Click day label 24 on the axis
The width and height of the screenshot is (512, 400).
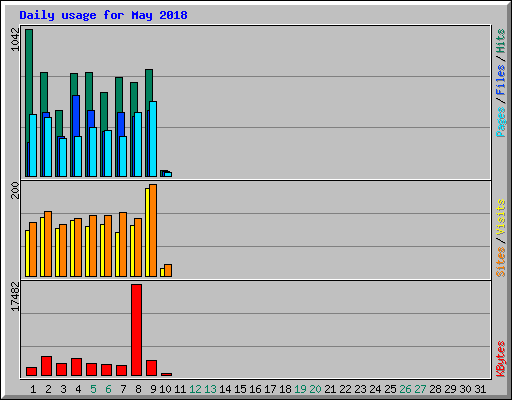point(375,389)
